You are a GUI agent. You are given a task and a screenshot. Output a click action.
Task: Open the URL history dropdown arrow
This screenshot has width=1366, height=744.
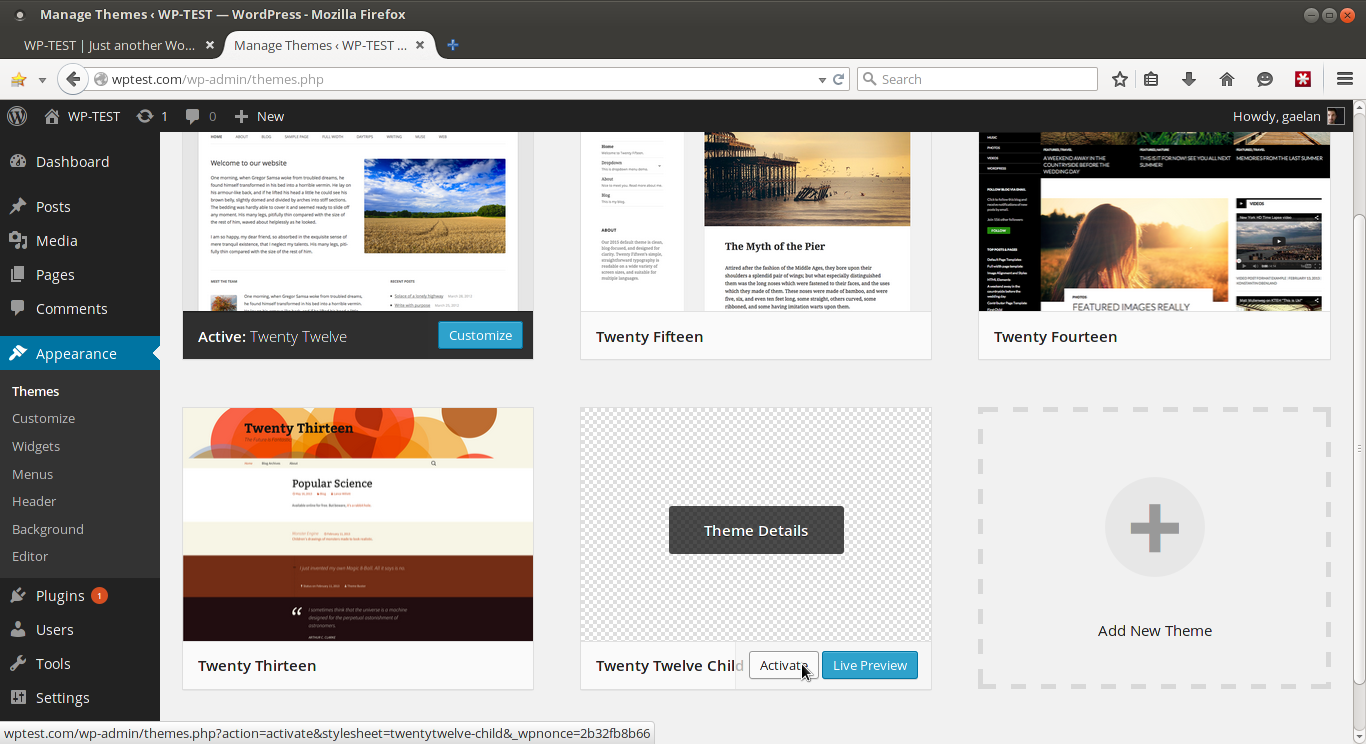pos(822,80)
